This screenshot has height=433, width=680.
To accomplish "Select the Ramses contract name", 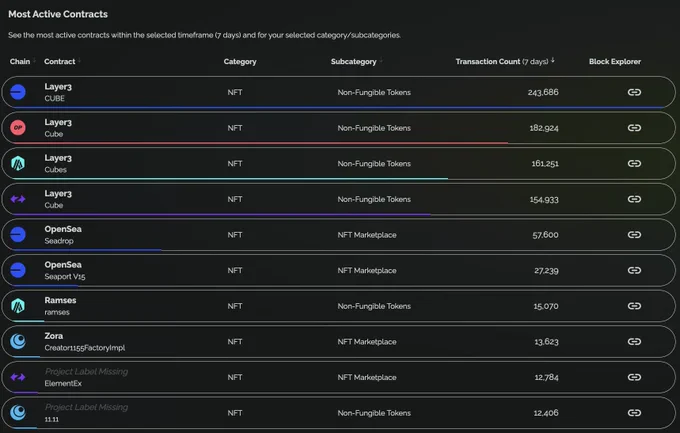I will coord(60,306).
